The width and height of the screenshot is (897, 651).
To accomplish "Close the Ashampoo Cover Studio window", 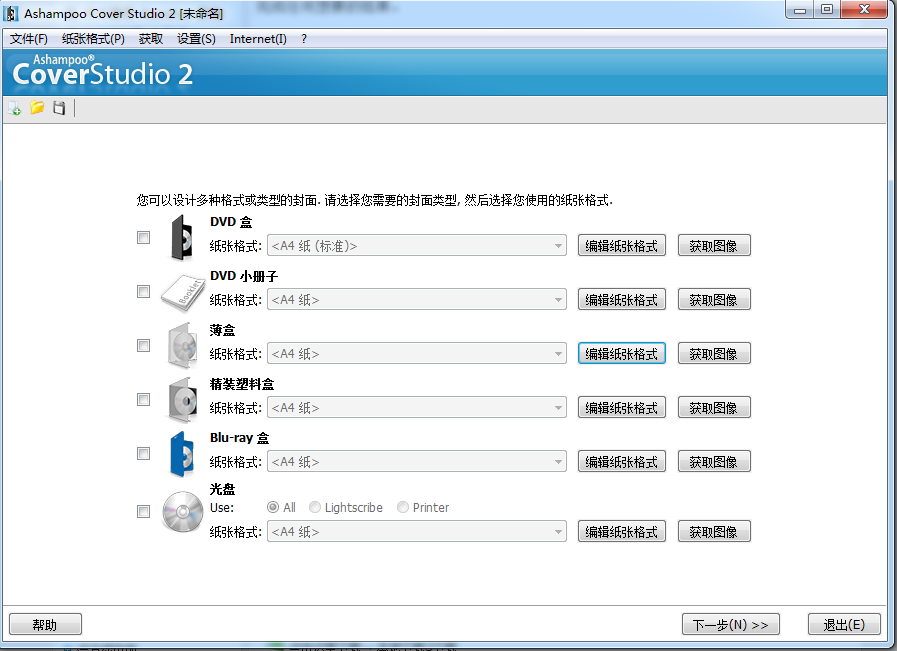I will pyautogui.click(x=864, y=10).
